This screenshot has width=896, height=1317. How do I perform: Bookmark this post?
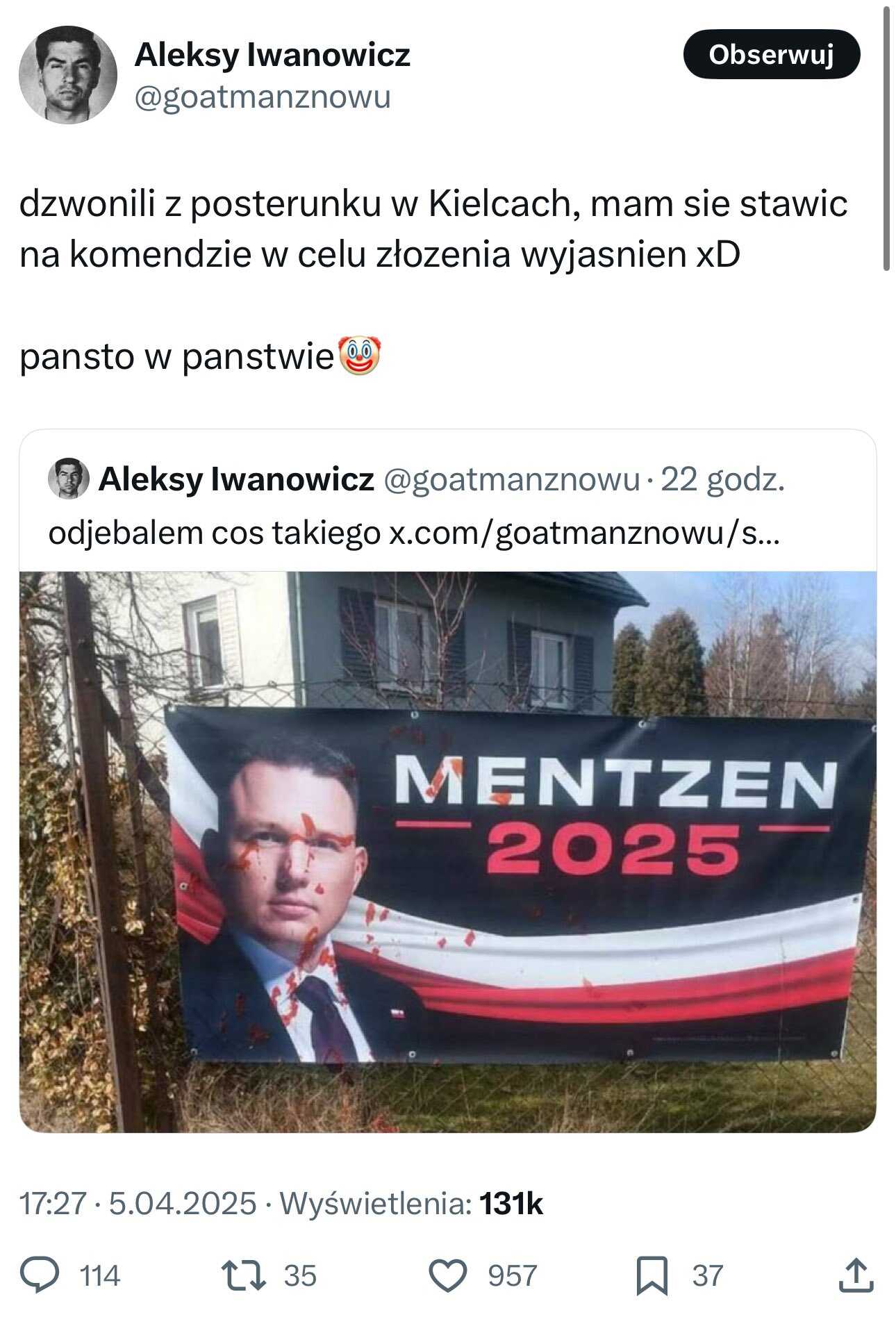tap(652, 1276)
